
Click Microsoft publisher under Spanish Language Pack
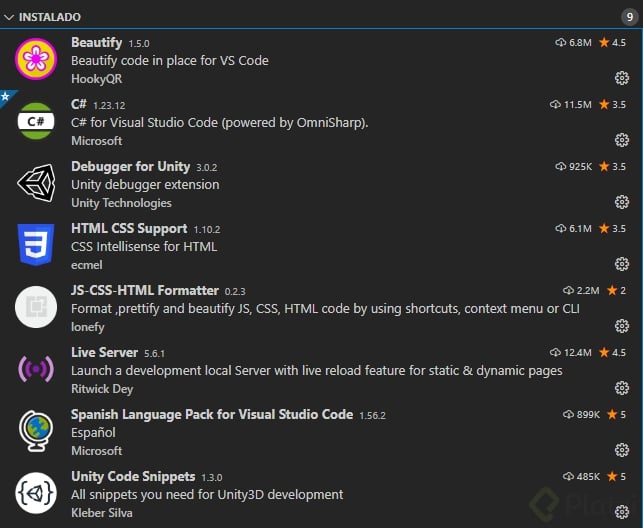[x=96, y=451]
